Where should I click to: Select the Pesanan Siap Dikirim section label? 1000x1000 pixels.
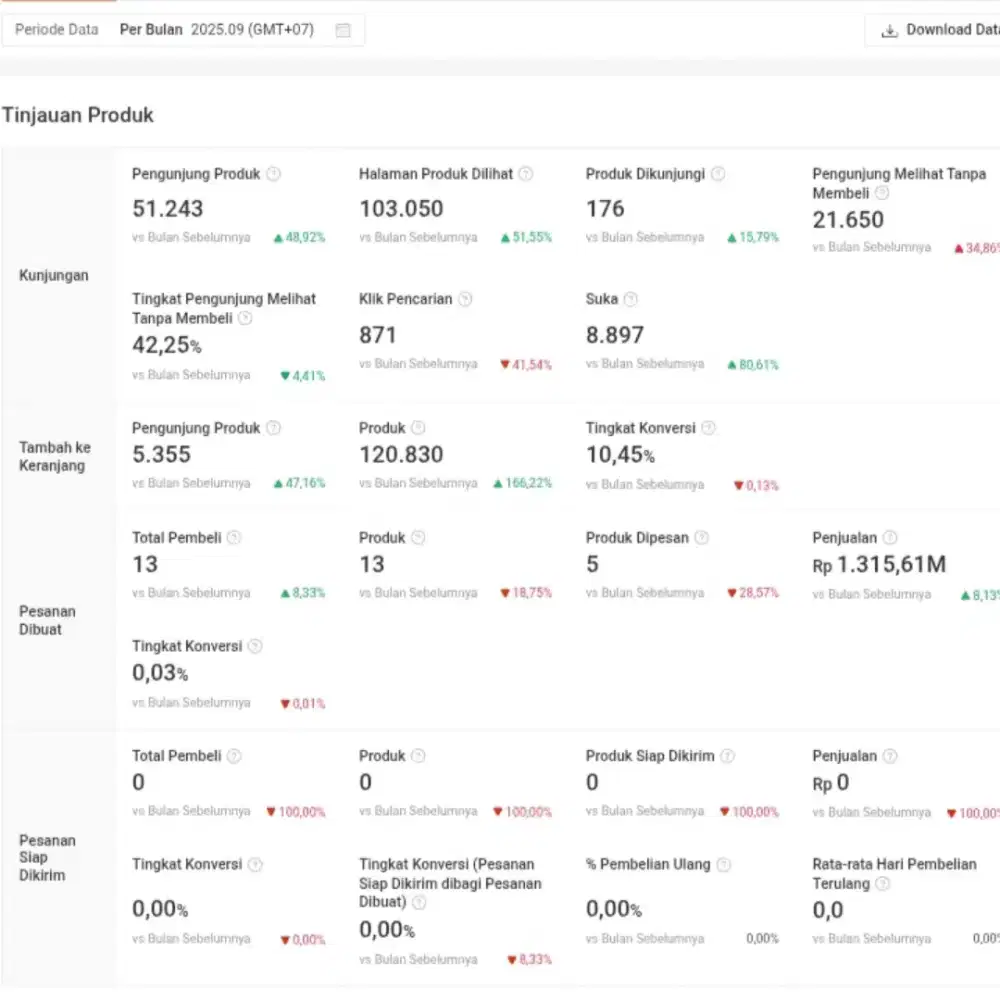point(47,858)
